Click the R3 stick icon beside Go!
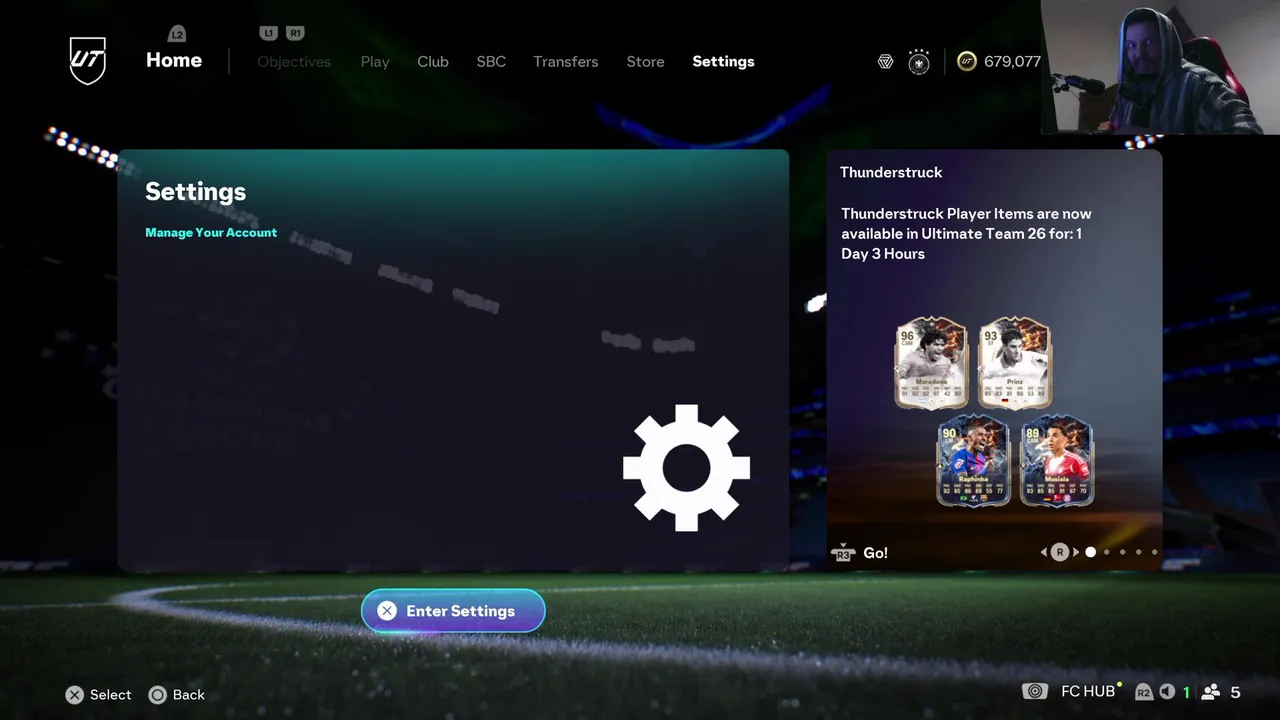The height and width of the screenshot is (720, 1280). 843,553
